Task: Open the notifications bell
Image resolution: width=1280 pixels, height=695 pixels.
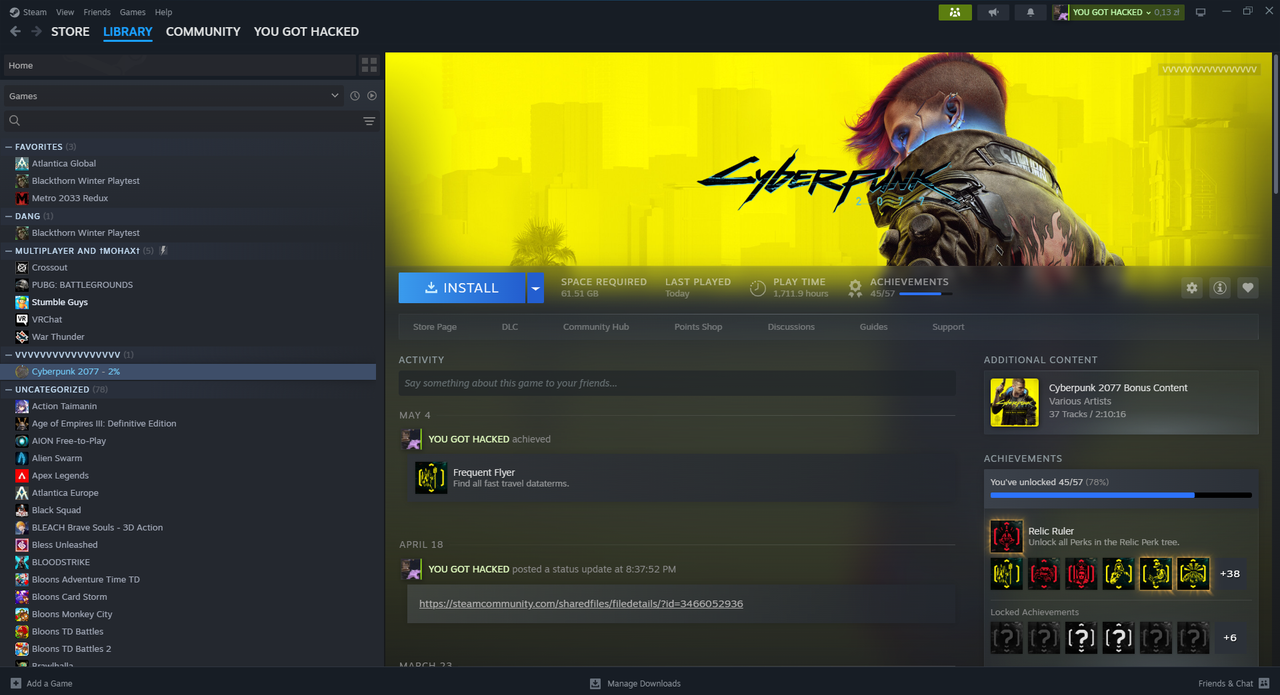Action: point(1030,12)
